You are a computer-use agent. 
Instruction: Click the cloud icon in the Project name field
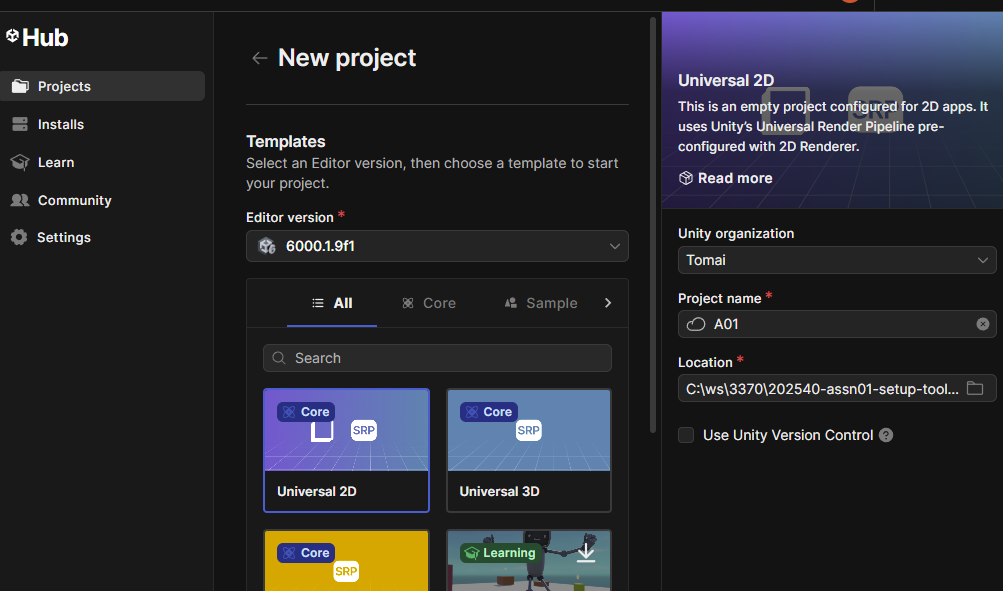(x=695, y=324)
